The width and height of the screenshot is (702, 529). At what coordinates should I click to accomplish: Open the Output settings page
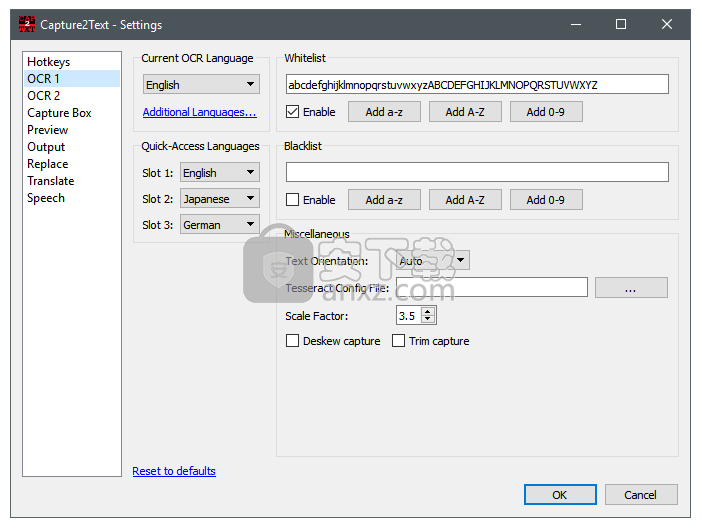(x=72, y=147)
